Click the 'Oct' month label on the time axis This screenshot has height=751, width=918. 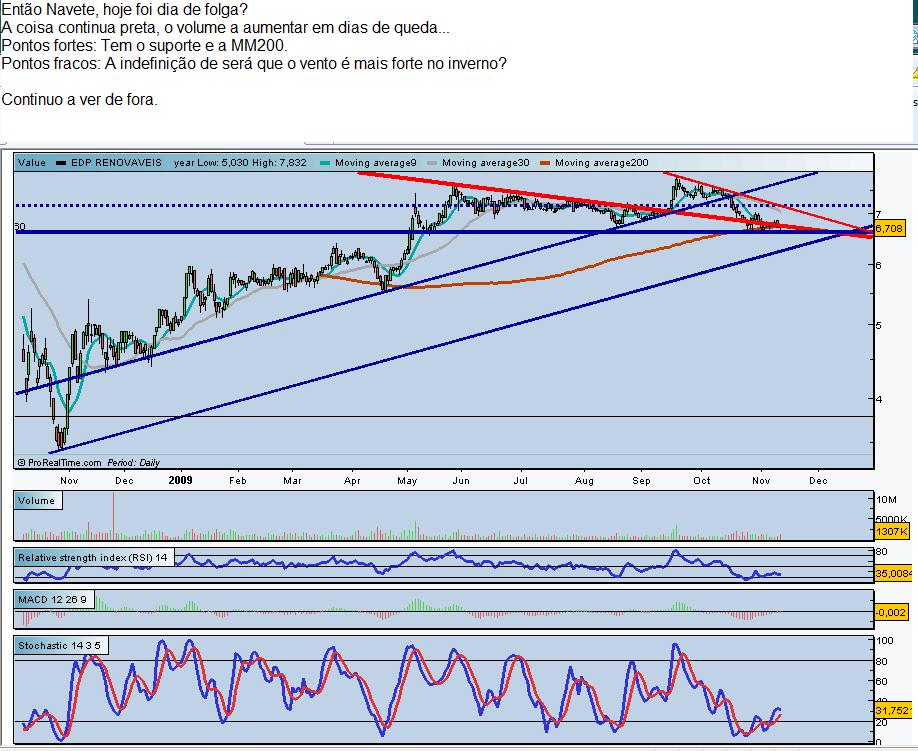point(701,481)
